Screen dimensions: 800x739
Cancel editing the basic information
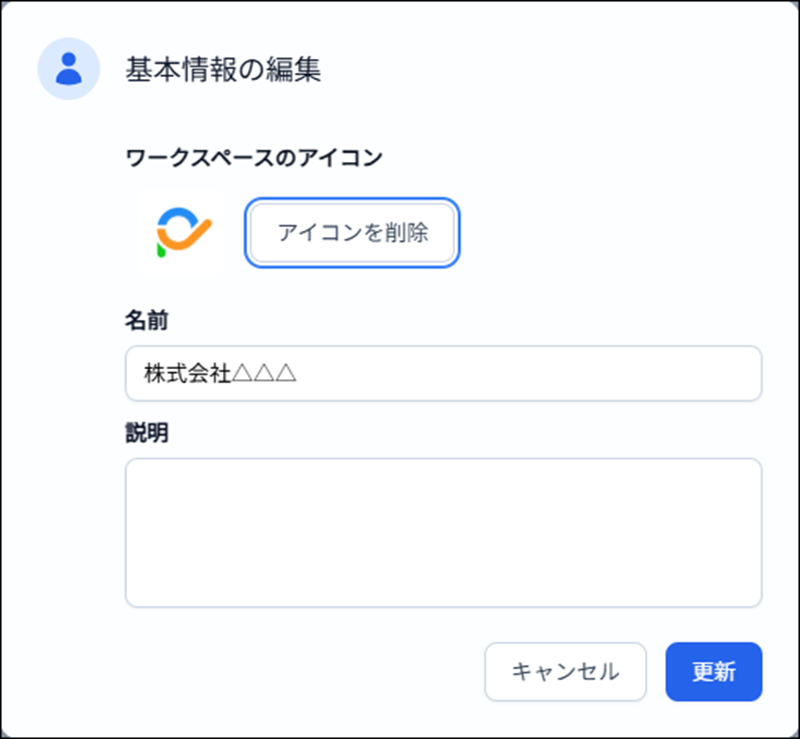pos(565,671)
